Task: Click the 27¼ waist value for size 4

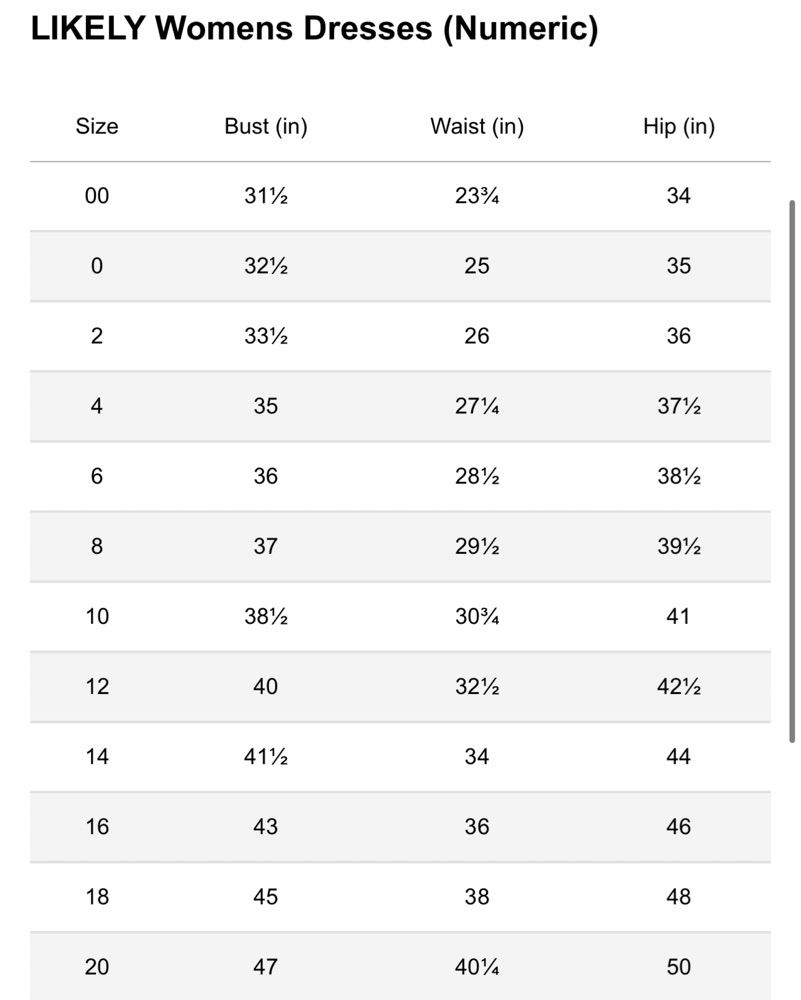Action: pos(477,406)
